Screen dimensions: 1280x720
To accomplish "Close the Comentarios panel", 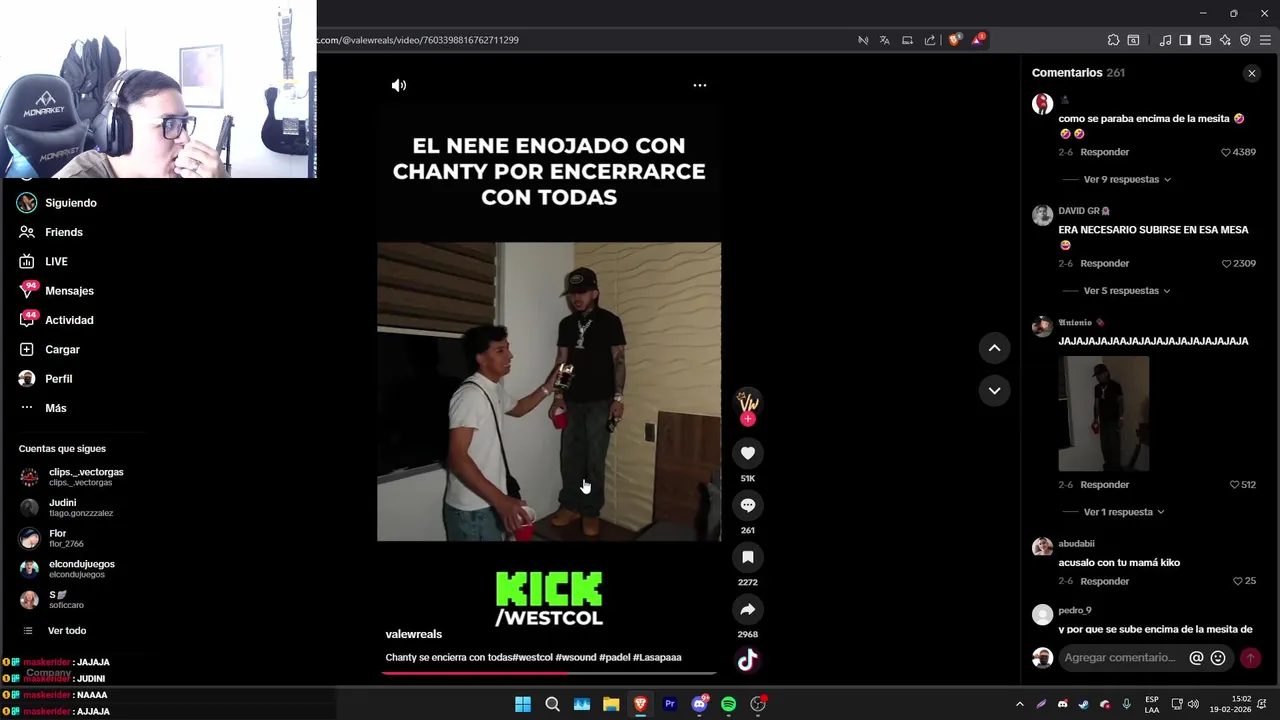I will [x=1251, y=73].
